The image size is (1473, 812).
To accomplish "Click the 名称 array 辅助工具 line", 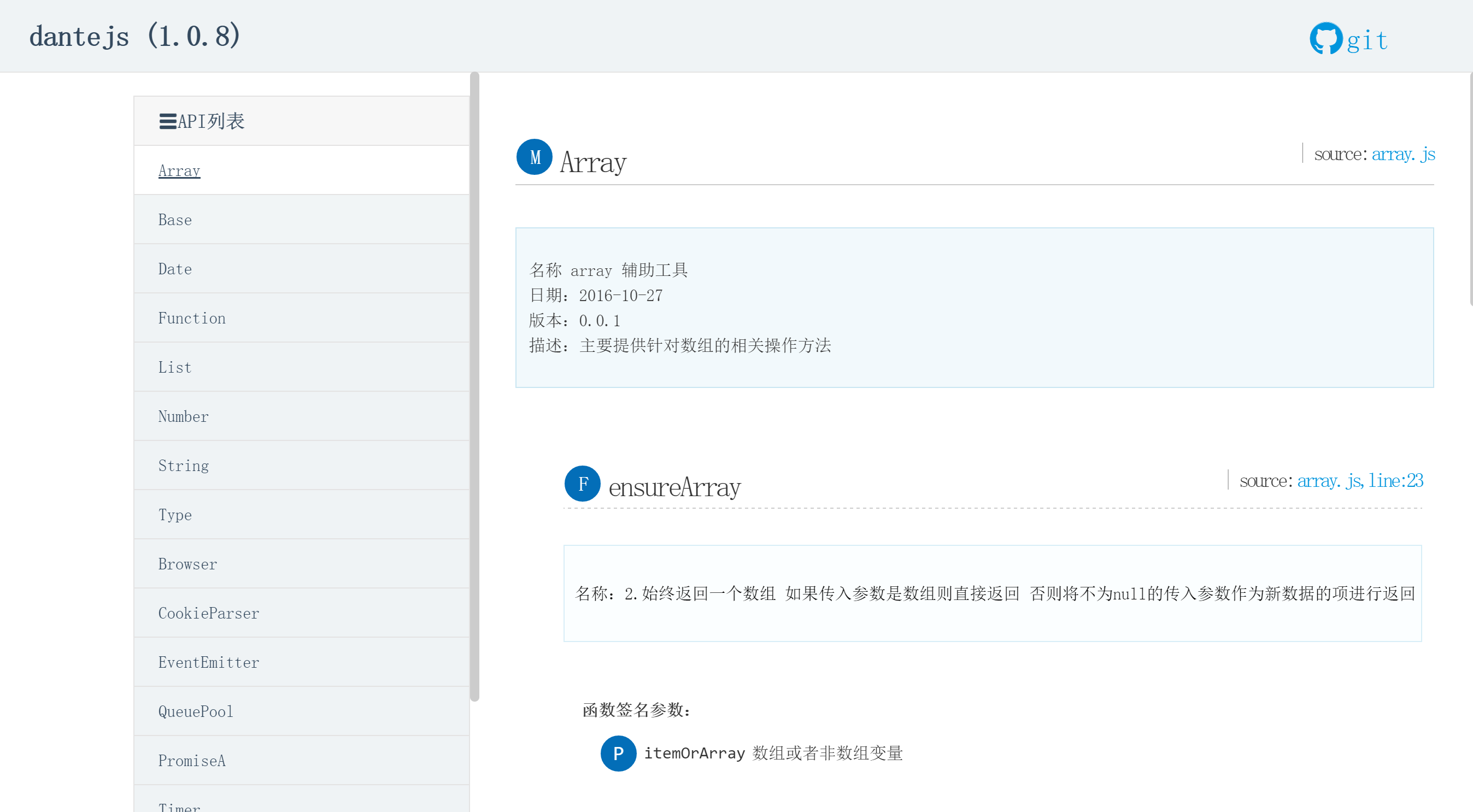I will [608, 270].
